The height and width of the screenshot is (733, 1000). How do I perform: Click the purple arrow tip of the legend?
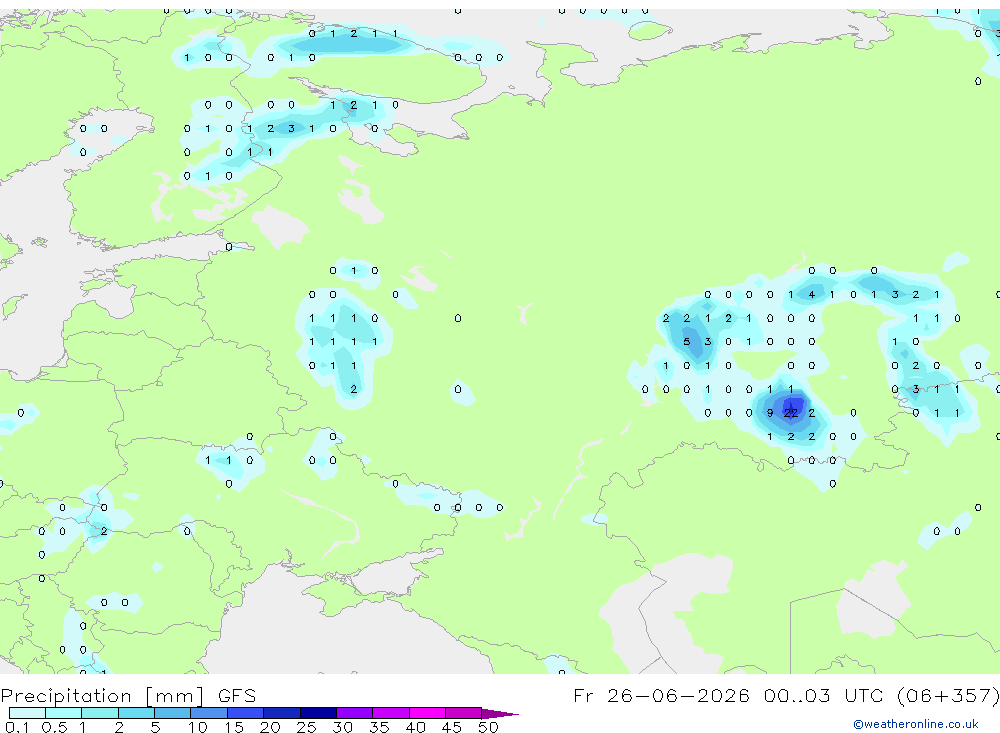point(500,713)
